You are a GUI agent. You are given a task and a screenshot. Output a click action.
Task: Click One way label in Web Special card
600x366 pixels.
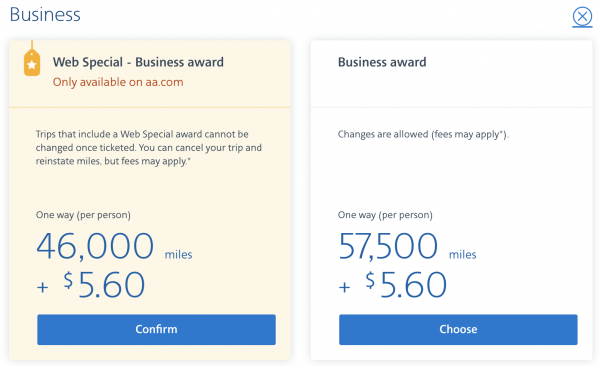[x=83, y=215]
